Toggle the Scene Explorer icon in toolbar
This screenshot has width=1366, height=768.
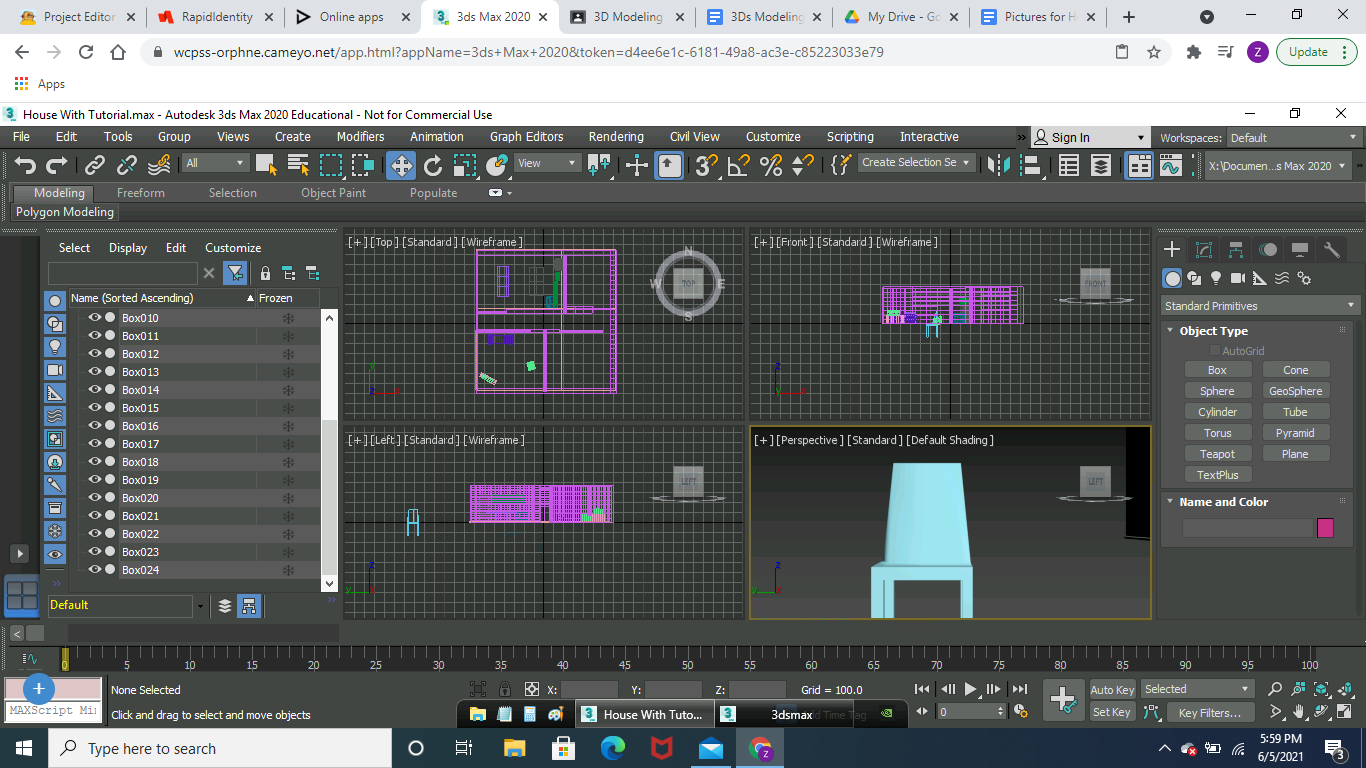1069,165
